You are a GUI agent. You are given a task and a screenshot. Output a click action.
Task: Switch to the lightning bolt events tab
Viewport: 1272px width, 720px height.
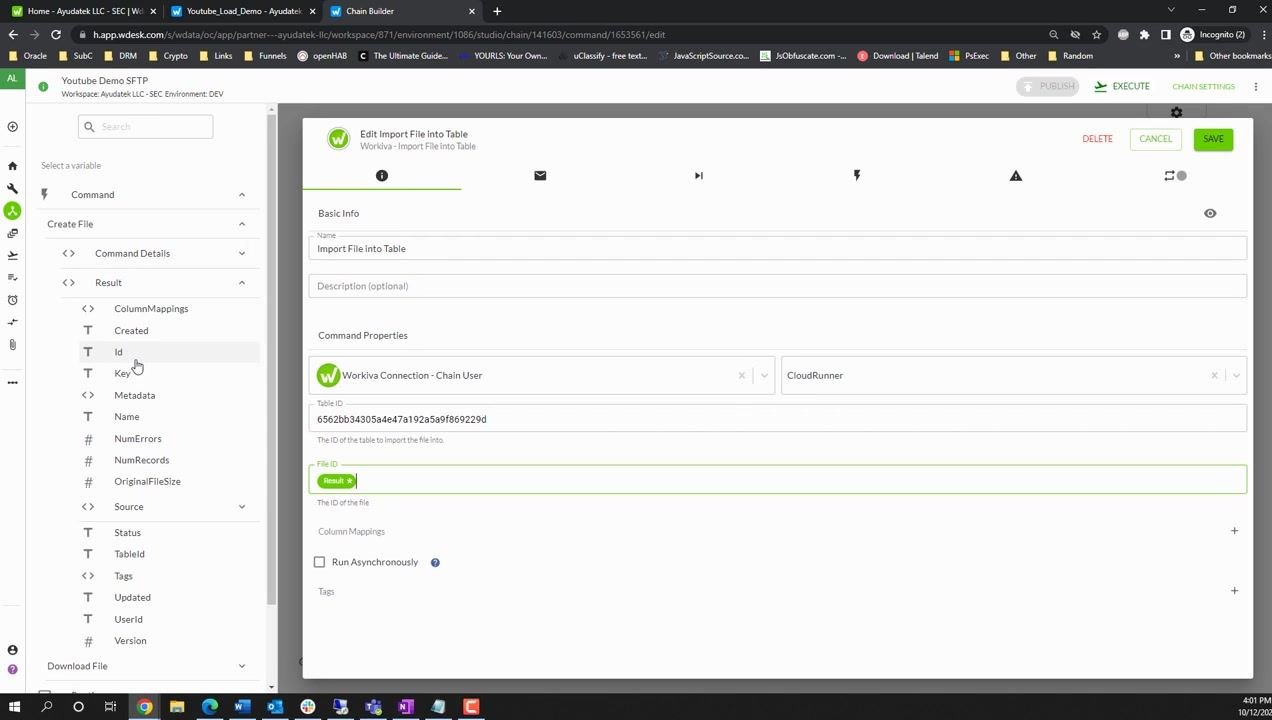(857, 176)
